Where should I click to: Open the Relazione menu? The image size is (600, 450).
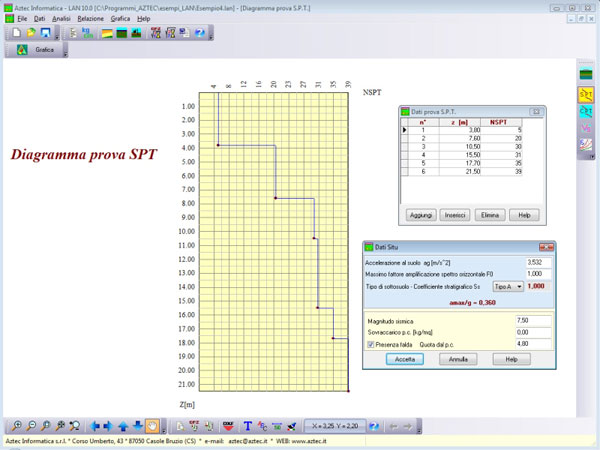pos(90,18)
